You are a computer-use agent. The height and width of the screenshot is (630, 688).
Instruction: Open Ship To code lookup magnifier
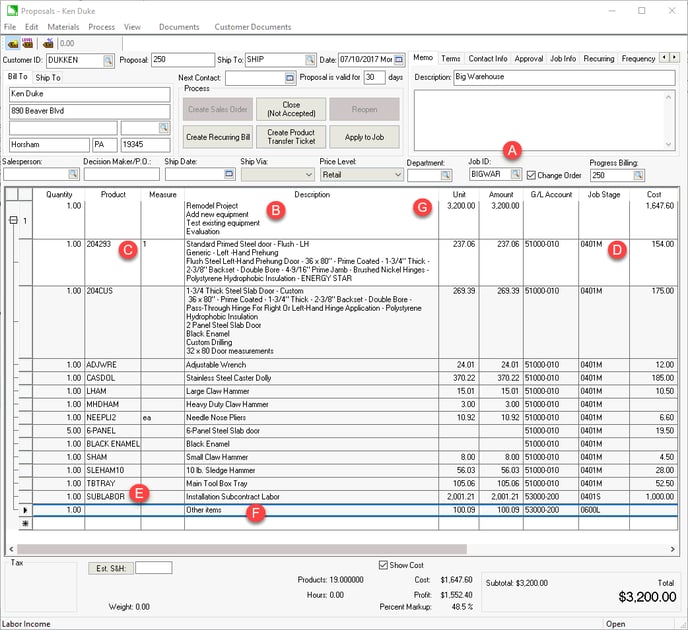click(x=310, y=60)
